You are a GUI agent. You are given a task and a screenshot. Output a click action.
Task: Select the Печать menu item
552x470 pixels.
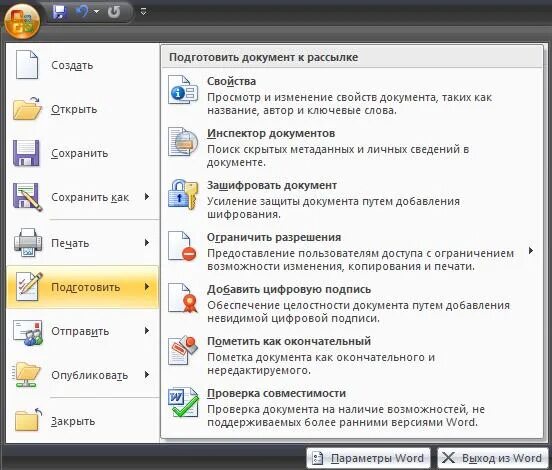(83, 243)
